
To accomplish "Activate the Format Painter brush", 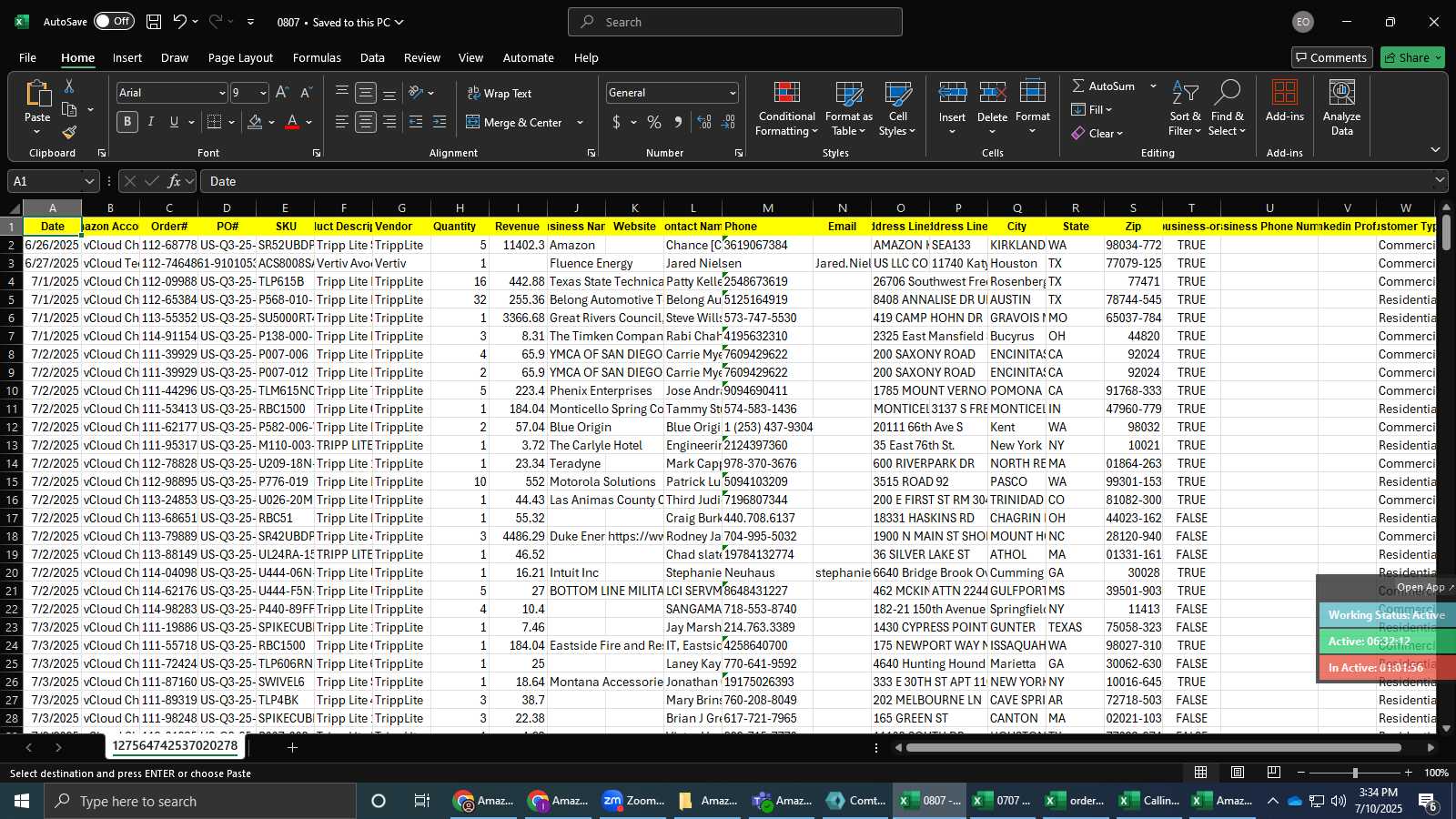I will [x=69, y=132].
